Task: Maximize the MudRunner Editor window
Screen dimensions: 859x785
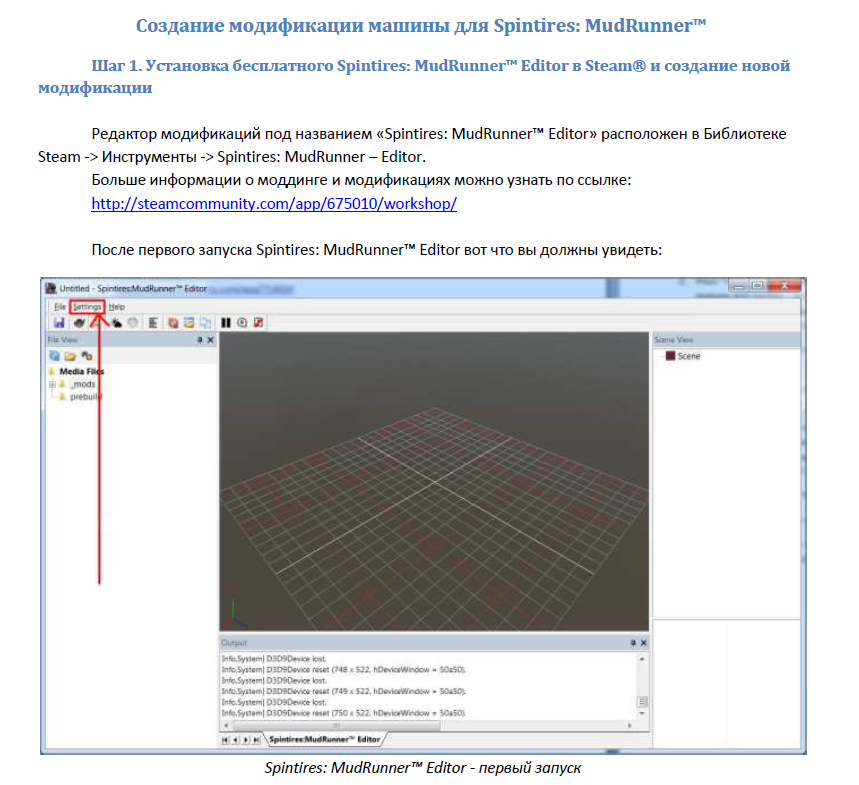Action: (x=757, y=285)
